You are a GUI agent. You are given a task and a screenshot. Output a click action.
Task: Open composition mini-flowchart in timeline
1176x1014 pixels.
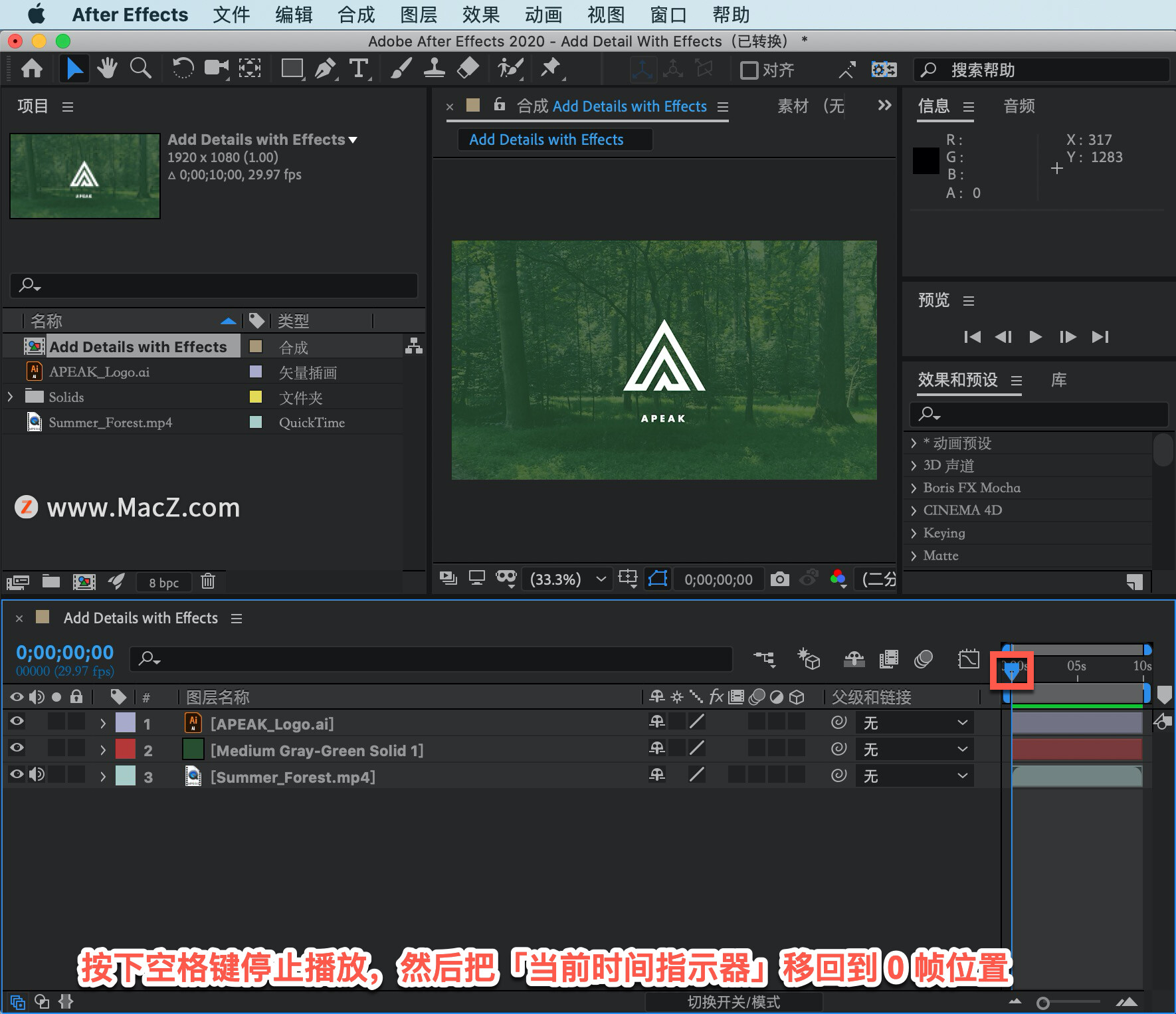pos(765,659)
